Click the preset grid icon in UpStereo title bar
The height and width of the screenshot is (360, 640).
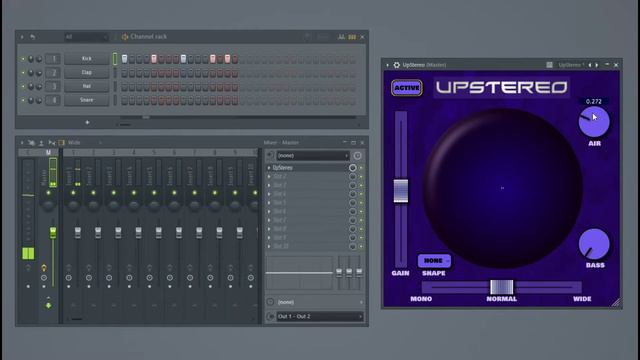pos(549,65)
